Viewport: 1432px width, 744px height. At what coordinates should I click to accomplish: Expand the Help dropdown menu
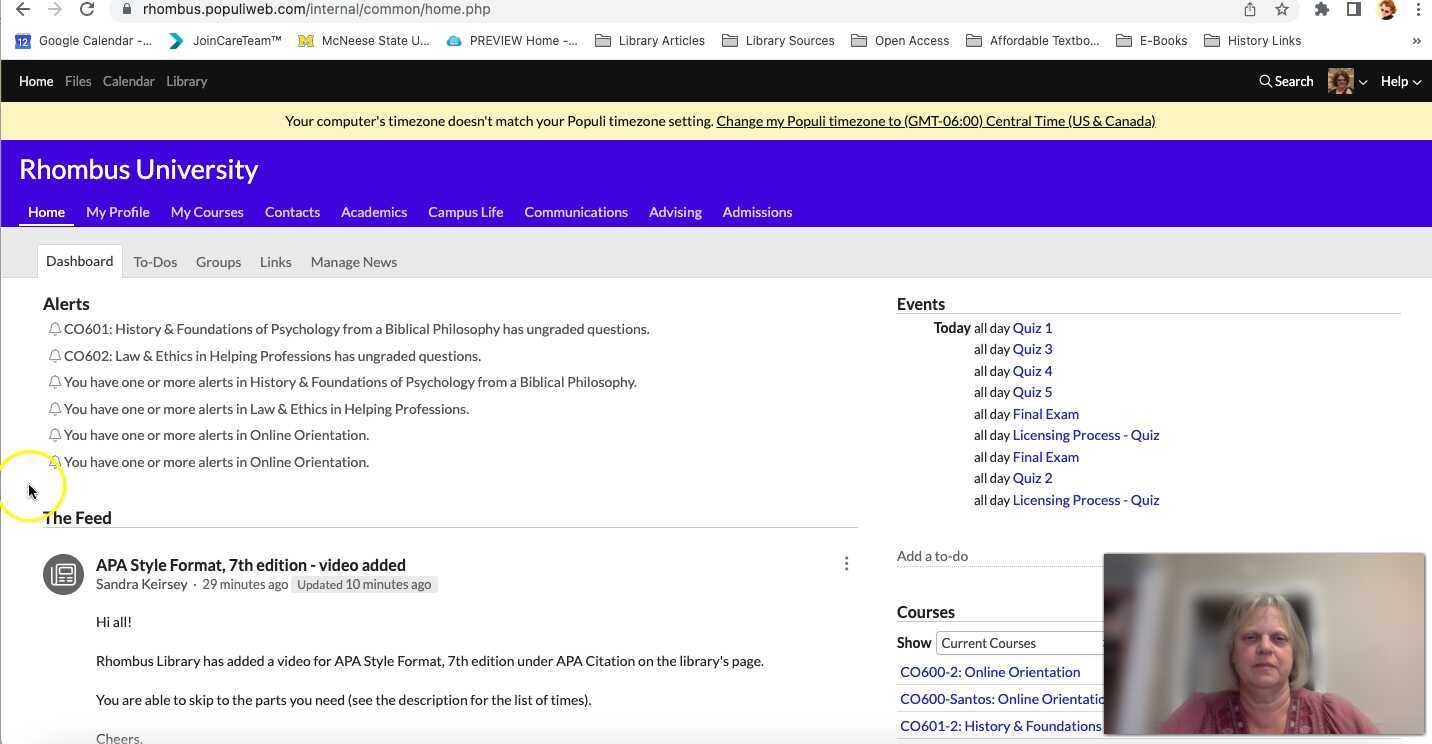click(1400, 81)
